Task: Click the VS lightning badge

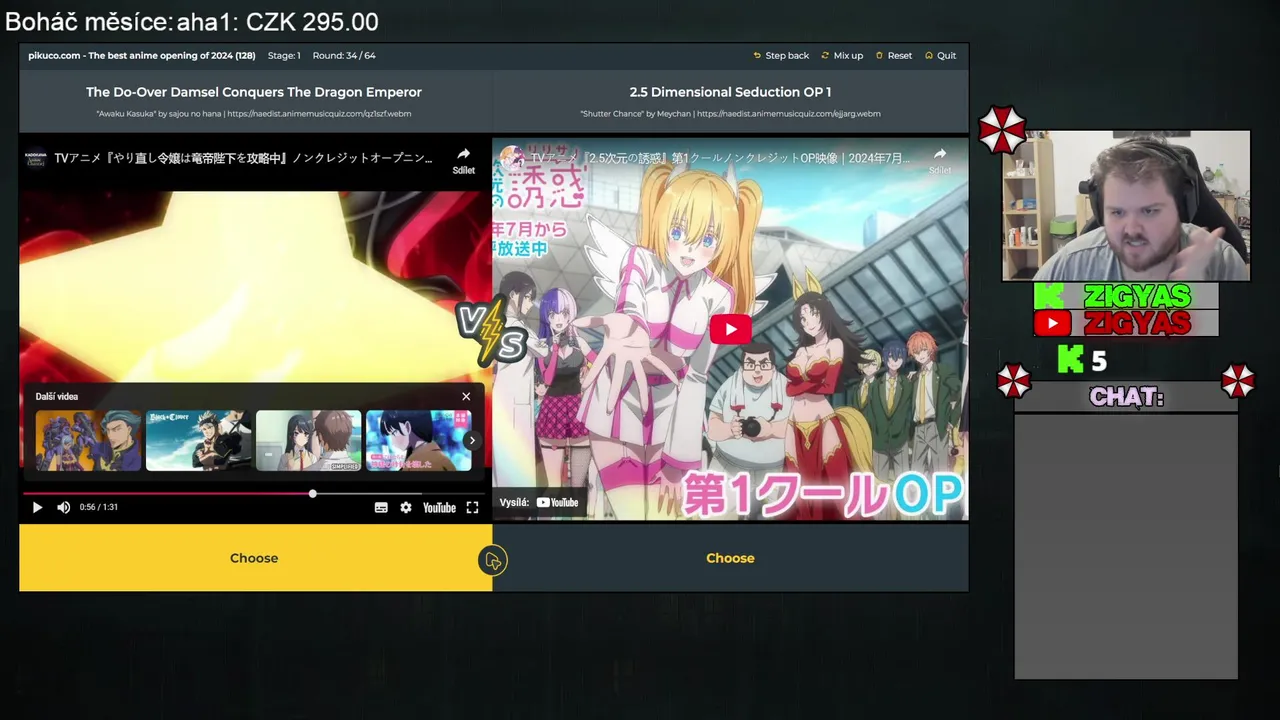Action: (x=492, y=334)
